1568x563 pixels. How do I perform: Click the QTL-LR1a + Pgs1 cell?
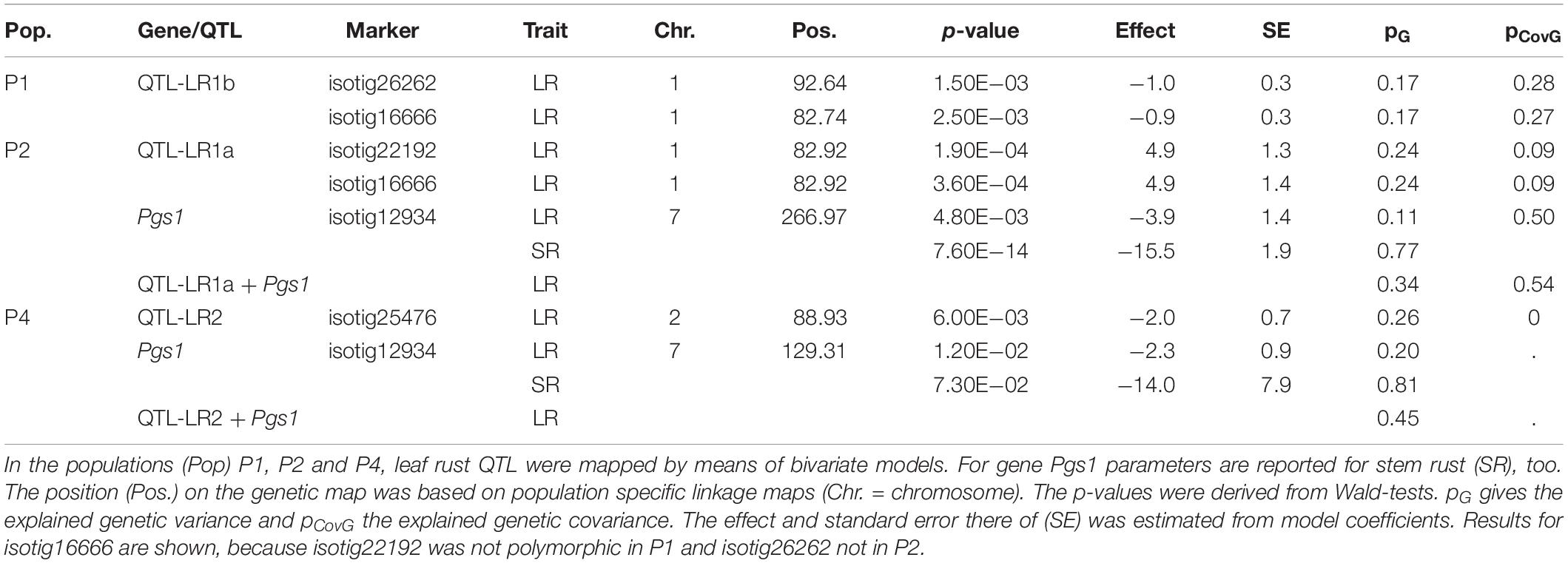click(223, 284)
